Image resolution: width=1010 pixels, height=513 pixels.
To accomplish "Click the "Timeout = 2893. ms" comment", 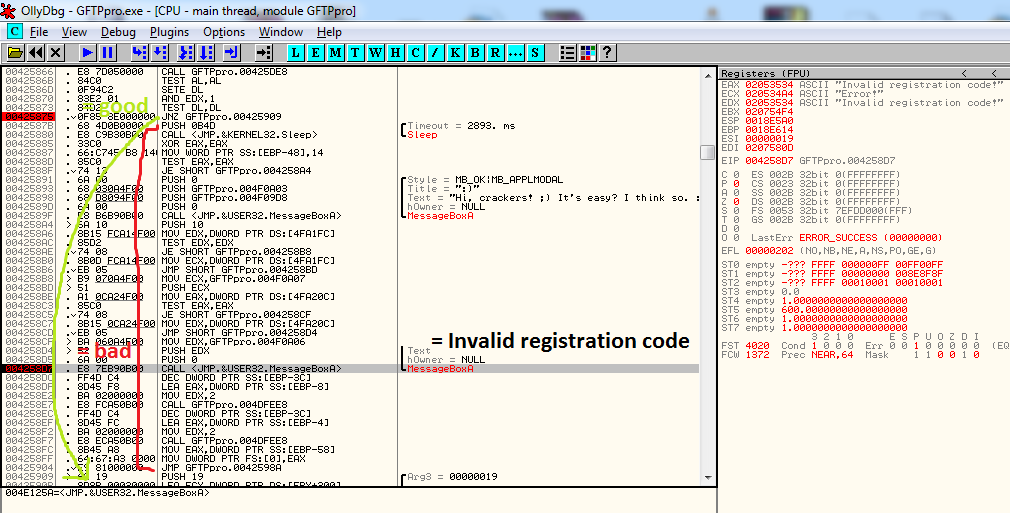I will point(461,126).
